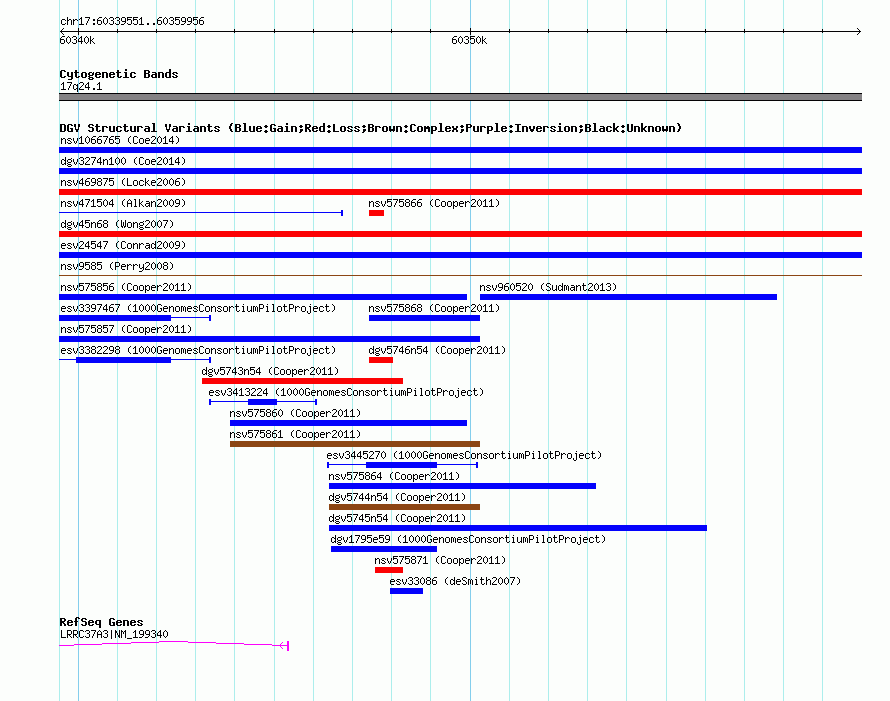Click dgv5746n54 (Cooper2011) label
The height and width of the screenshot is (701, 890).
(x=437, y=350)
